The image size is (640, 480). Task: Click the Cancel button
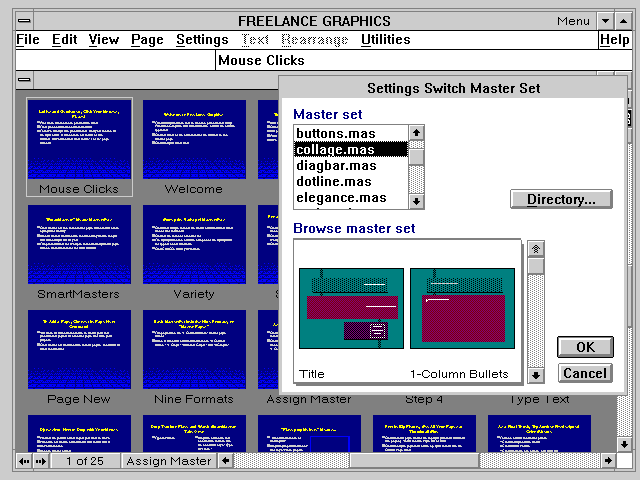[x=585, y=373]
